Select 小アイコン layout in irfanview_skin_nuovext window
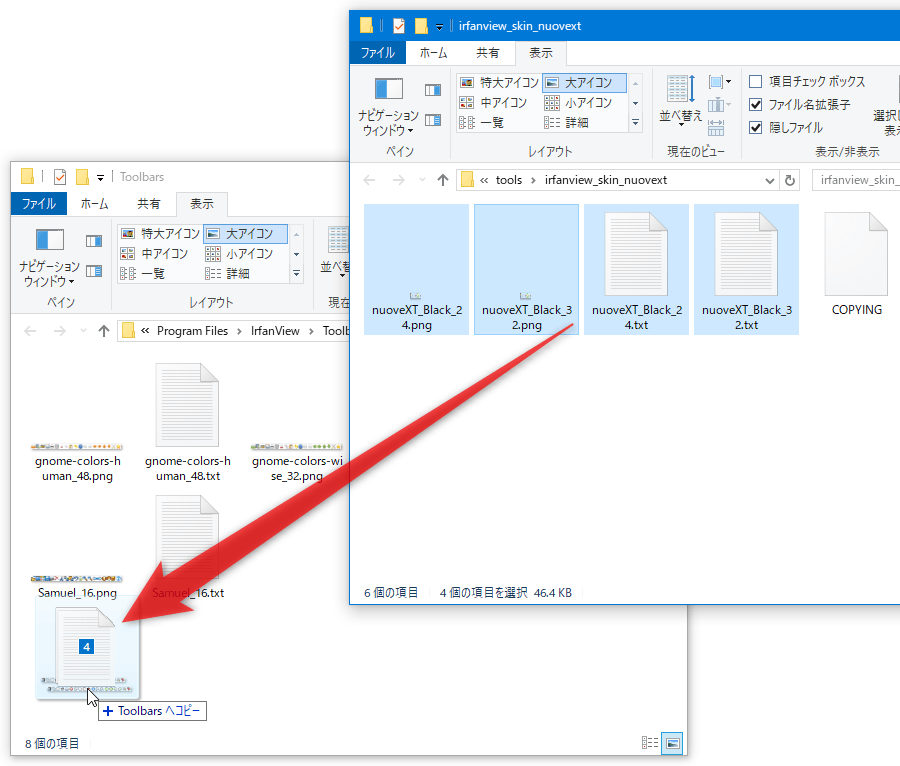This screenshot has width=900, height=766. pos(579,103)
